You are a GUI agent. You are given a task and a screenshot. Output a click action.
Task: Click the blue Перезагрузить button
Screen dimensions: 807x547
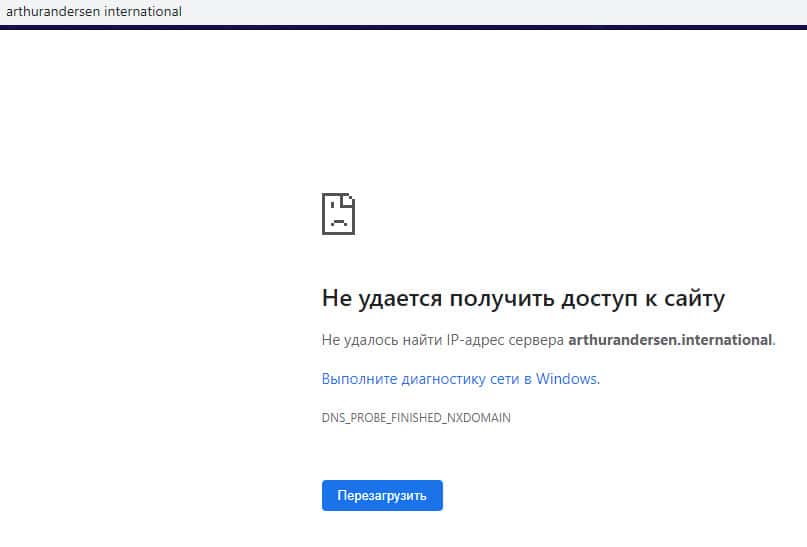point(382,495)
